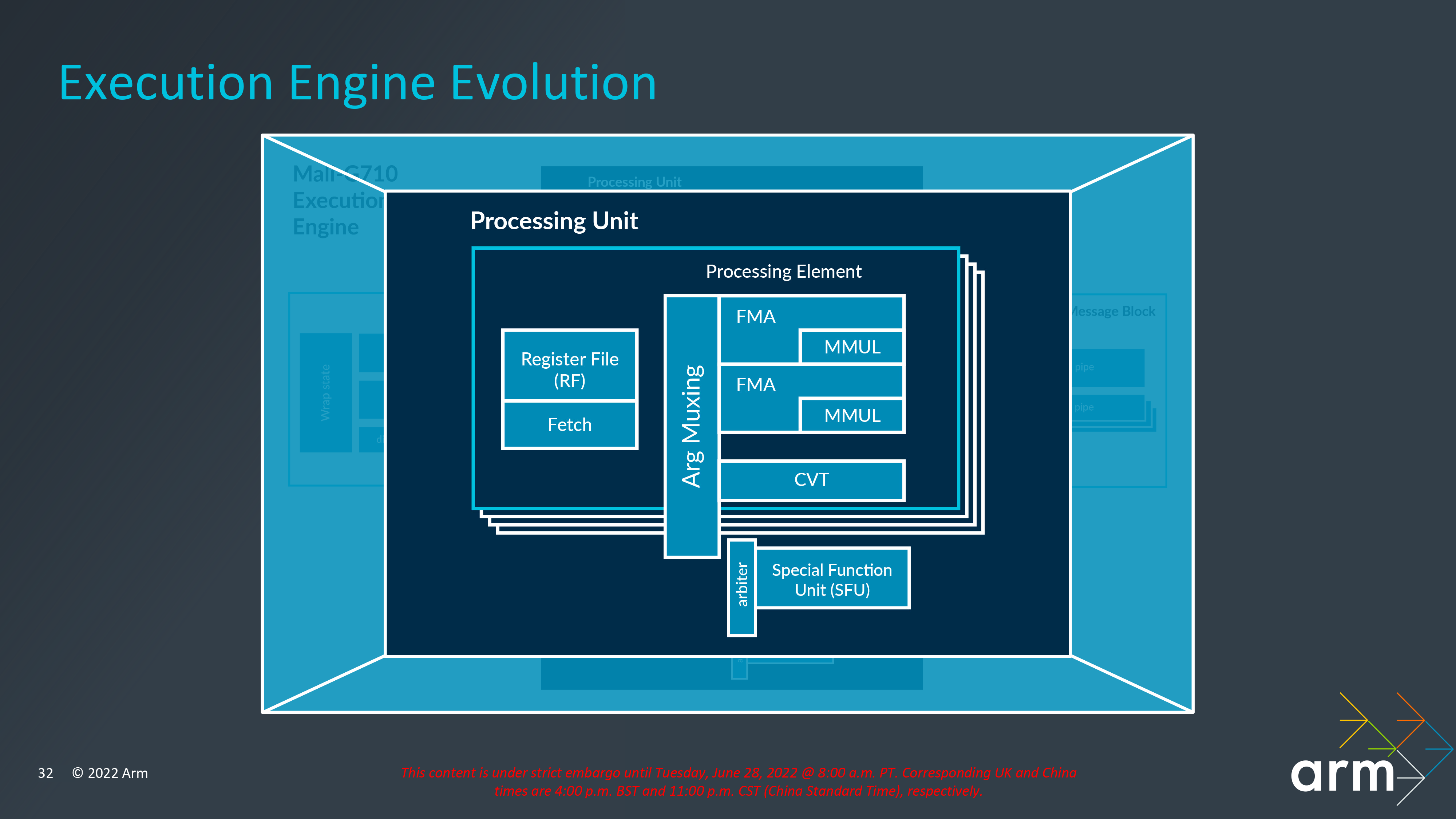The height and width of the screenshot is (819, 1456).
Task: Select the 'Processing Unit' heading
Action: pyautogui.click(x=554, y=221)
